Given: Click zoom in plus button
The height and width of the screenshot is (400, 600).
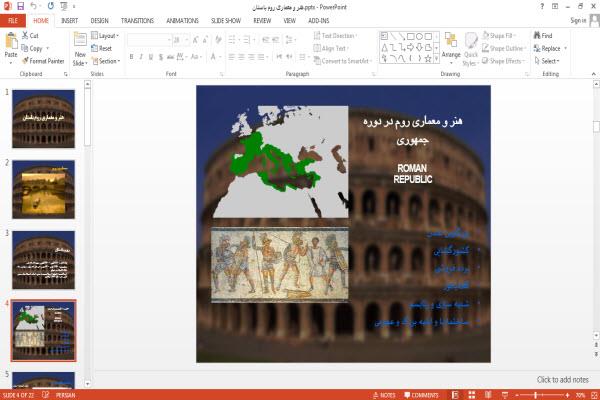Looking at the screenshot, I should click(567, 395).
